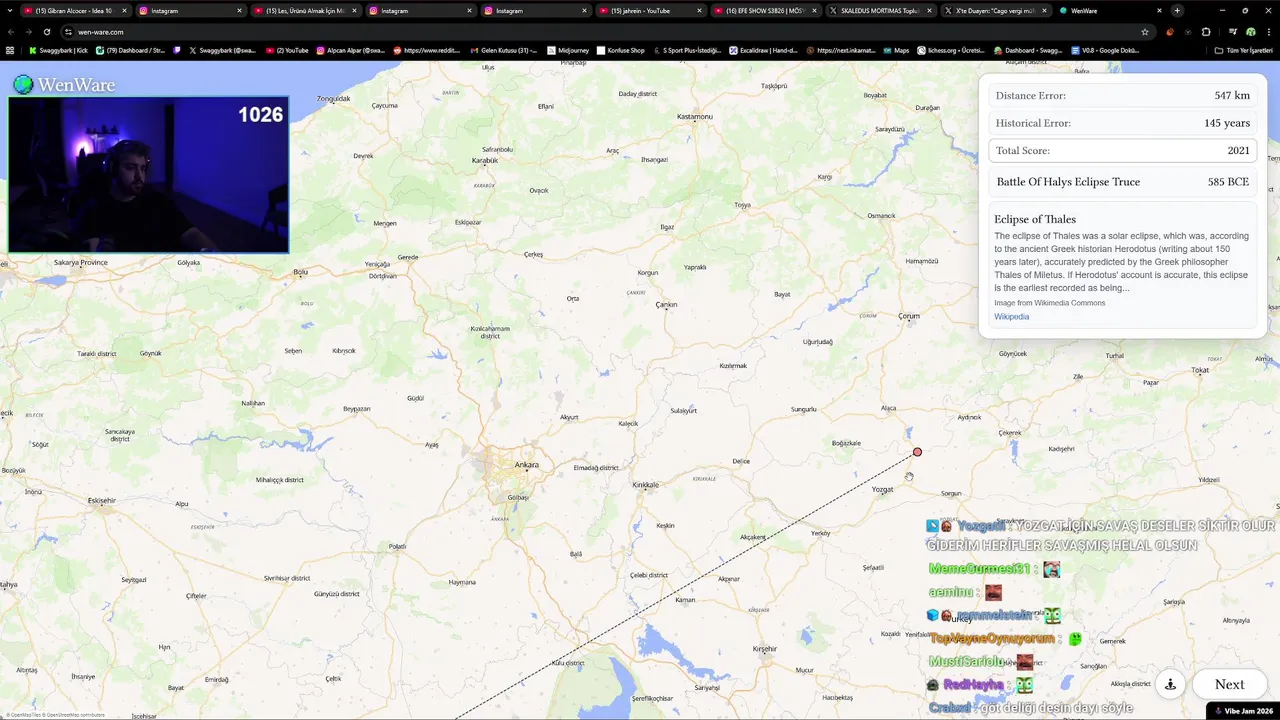This screenshot has width=1280, height=720.
Task: Open Tüm Yer İşaretleri bookmarks folder
Action: pyautogui.click(x=1243, y=50)
